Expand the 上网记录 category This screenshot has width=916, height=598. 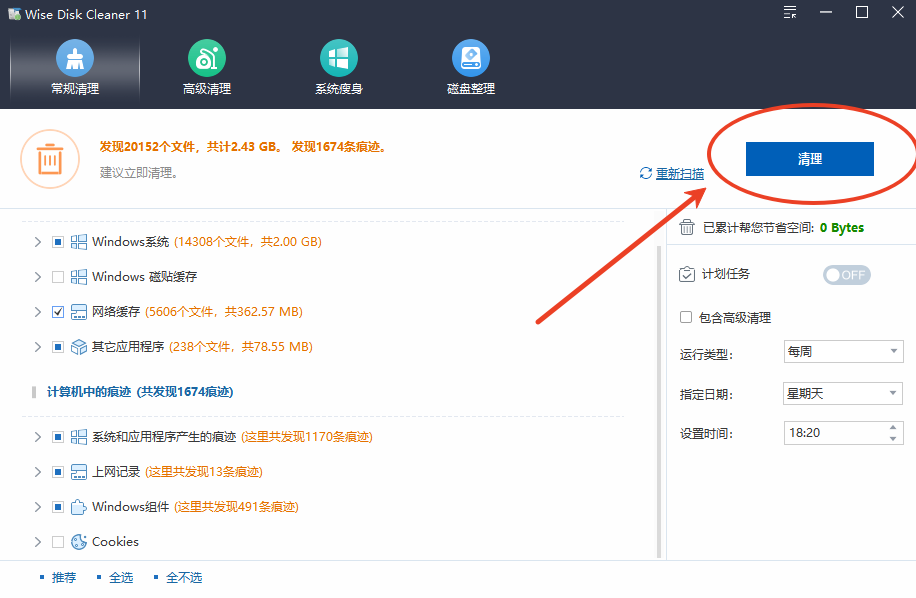point(38,472)
